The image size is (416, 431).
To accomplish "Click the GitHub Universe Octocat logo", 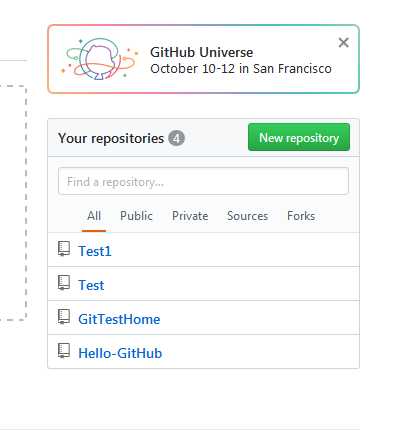I will (99, 59).
